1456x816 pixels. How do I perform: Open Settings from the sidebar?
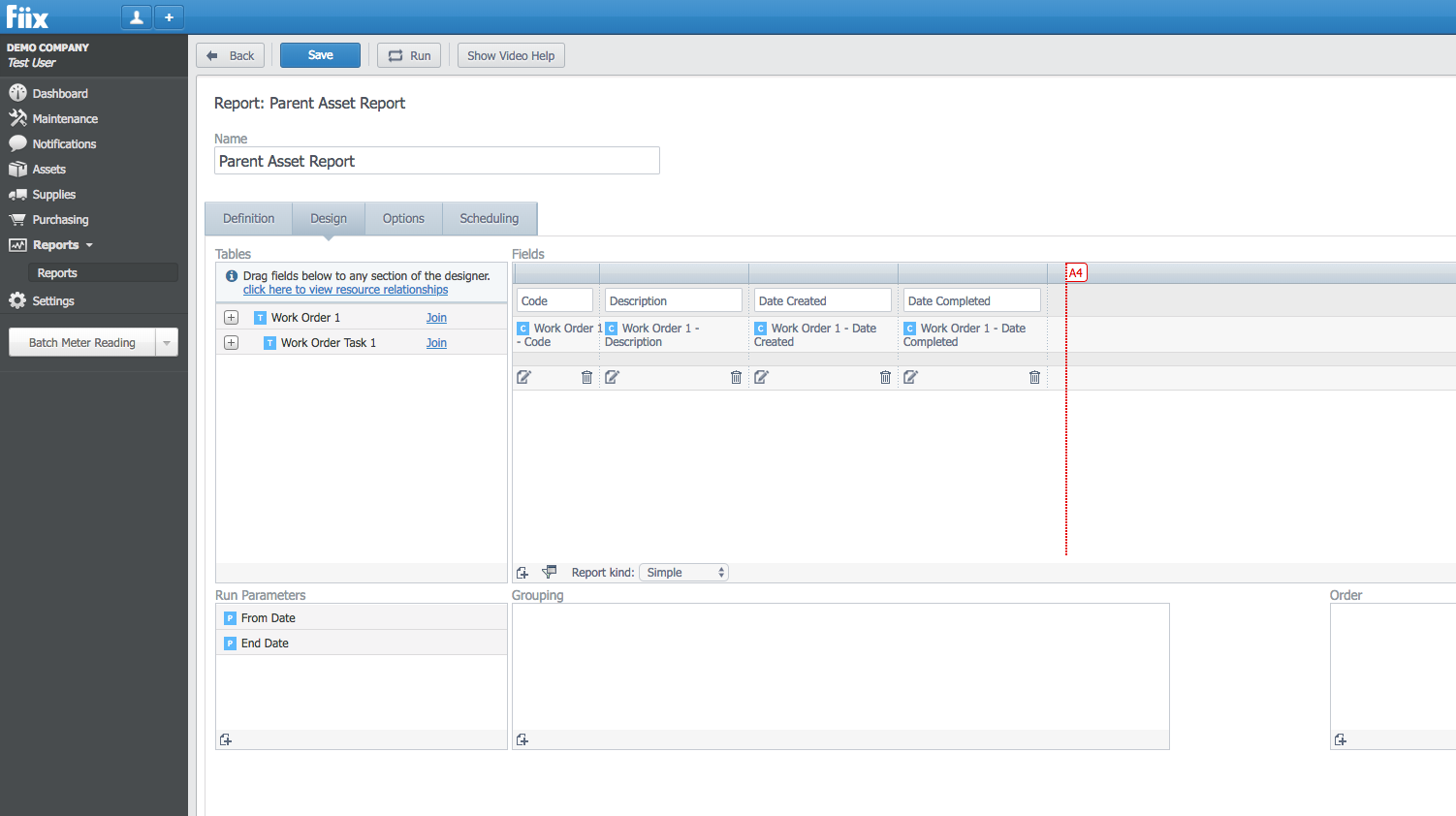coord(53,300)
